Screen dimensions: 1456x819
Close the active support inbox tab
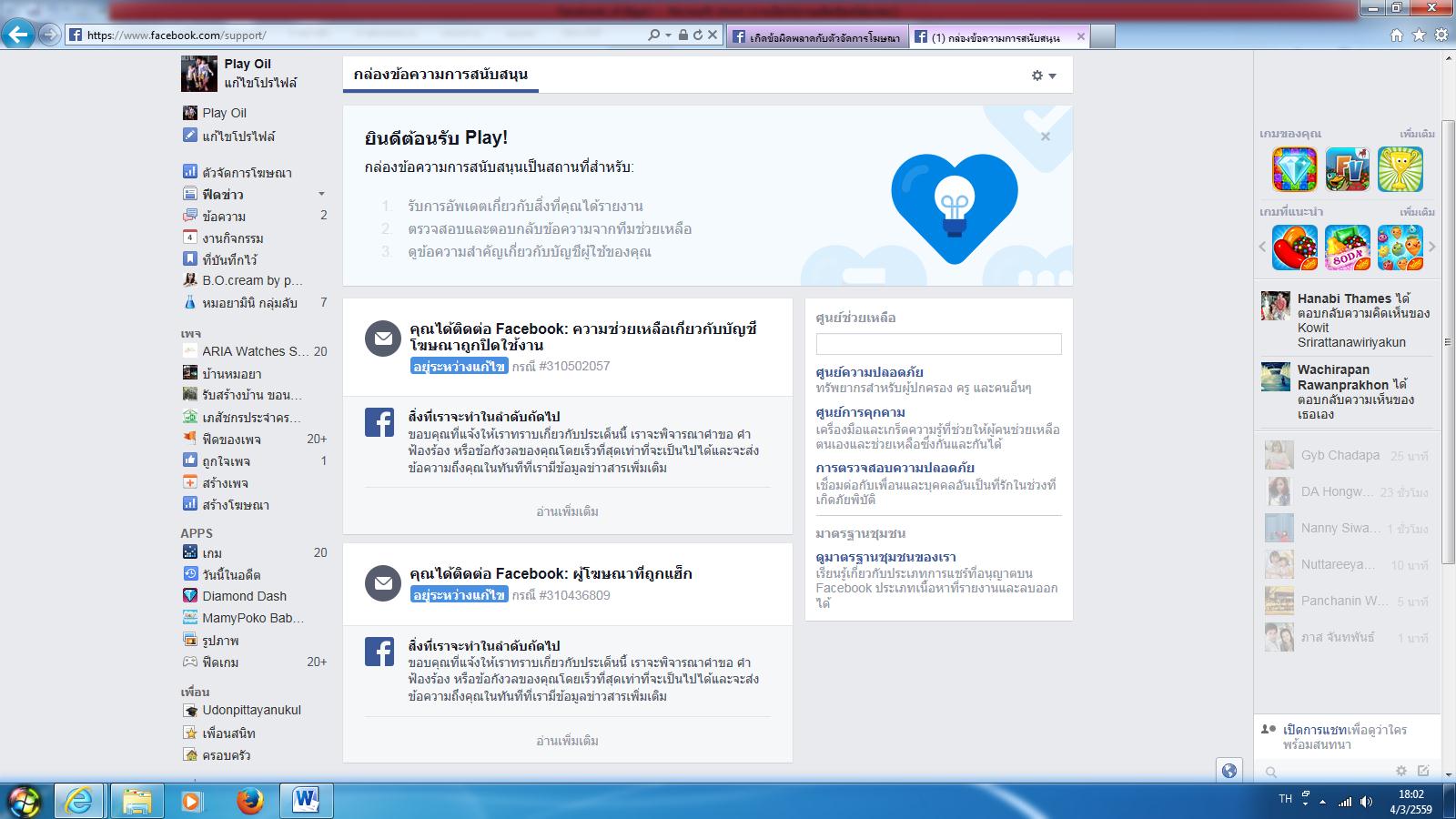point(1080,36)
